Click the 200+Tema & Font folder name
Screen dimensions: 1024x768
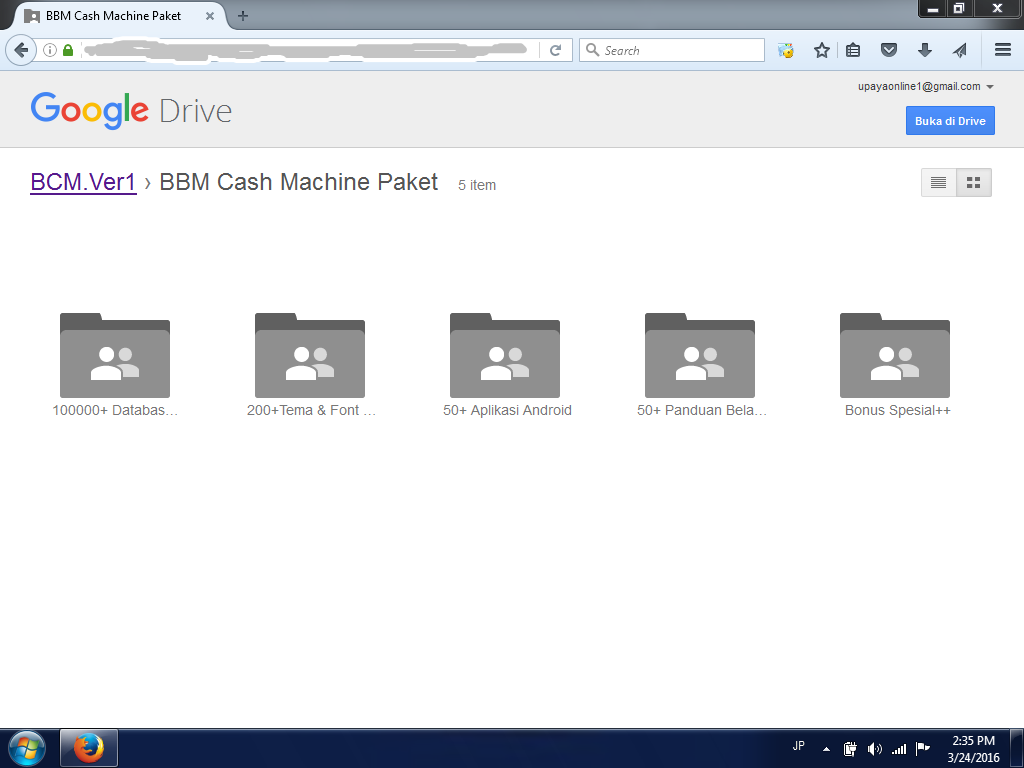coord(311,410)
